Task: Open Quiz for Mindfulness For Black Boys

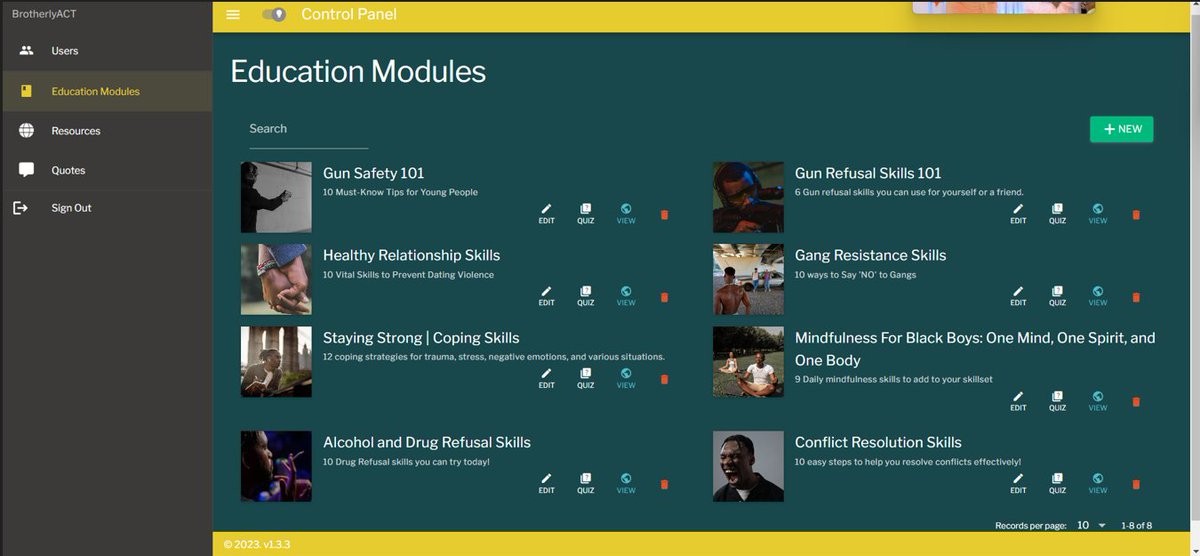Action: pos(1057,401)
